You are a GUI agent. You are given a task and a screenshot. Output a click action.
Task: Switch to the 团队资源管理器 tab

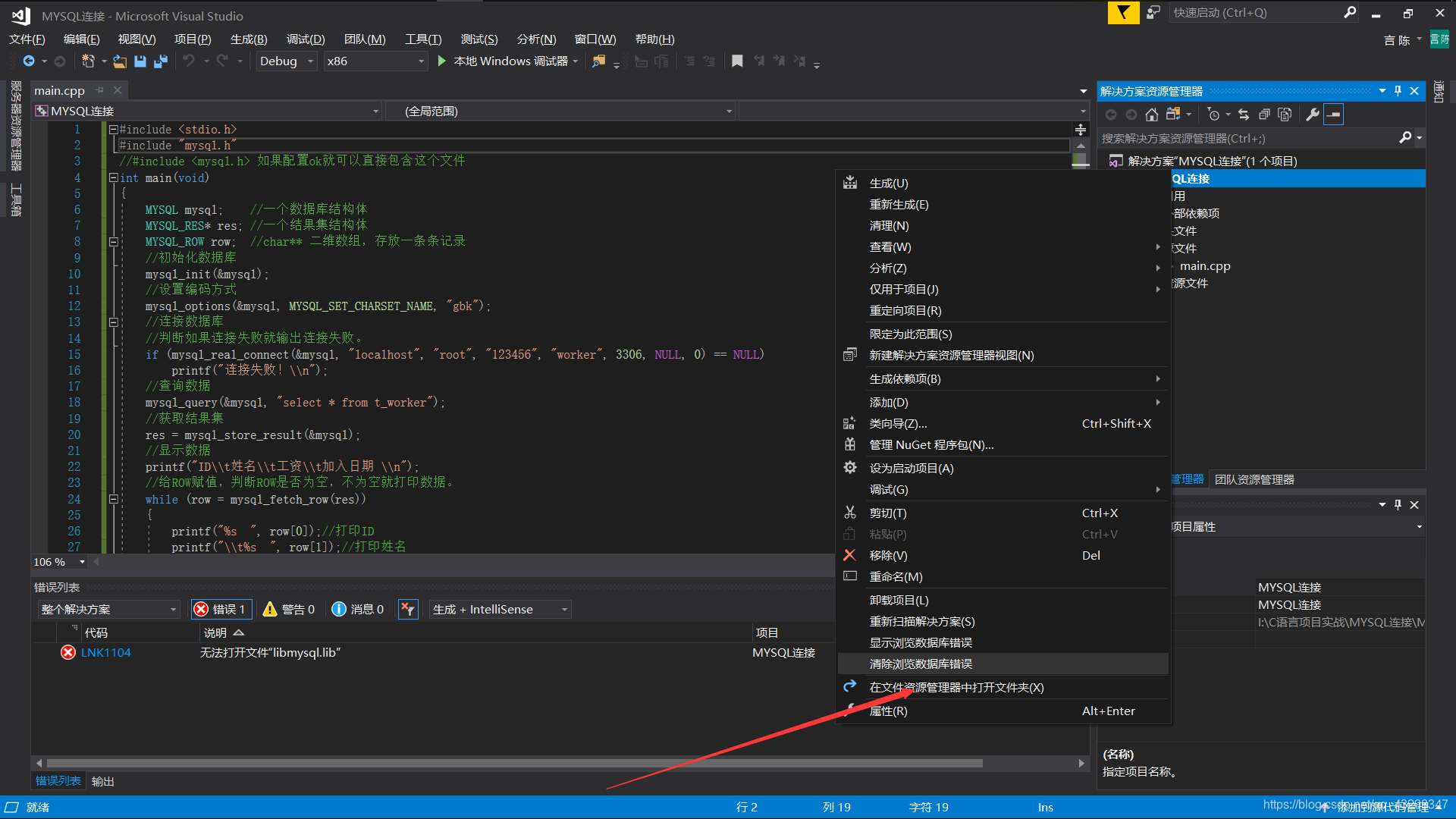tap(1254, 479)
